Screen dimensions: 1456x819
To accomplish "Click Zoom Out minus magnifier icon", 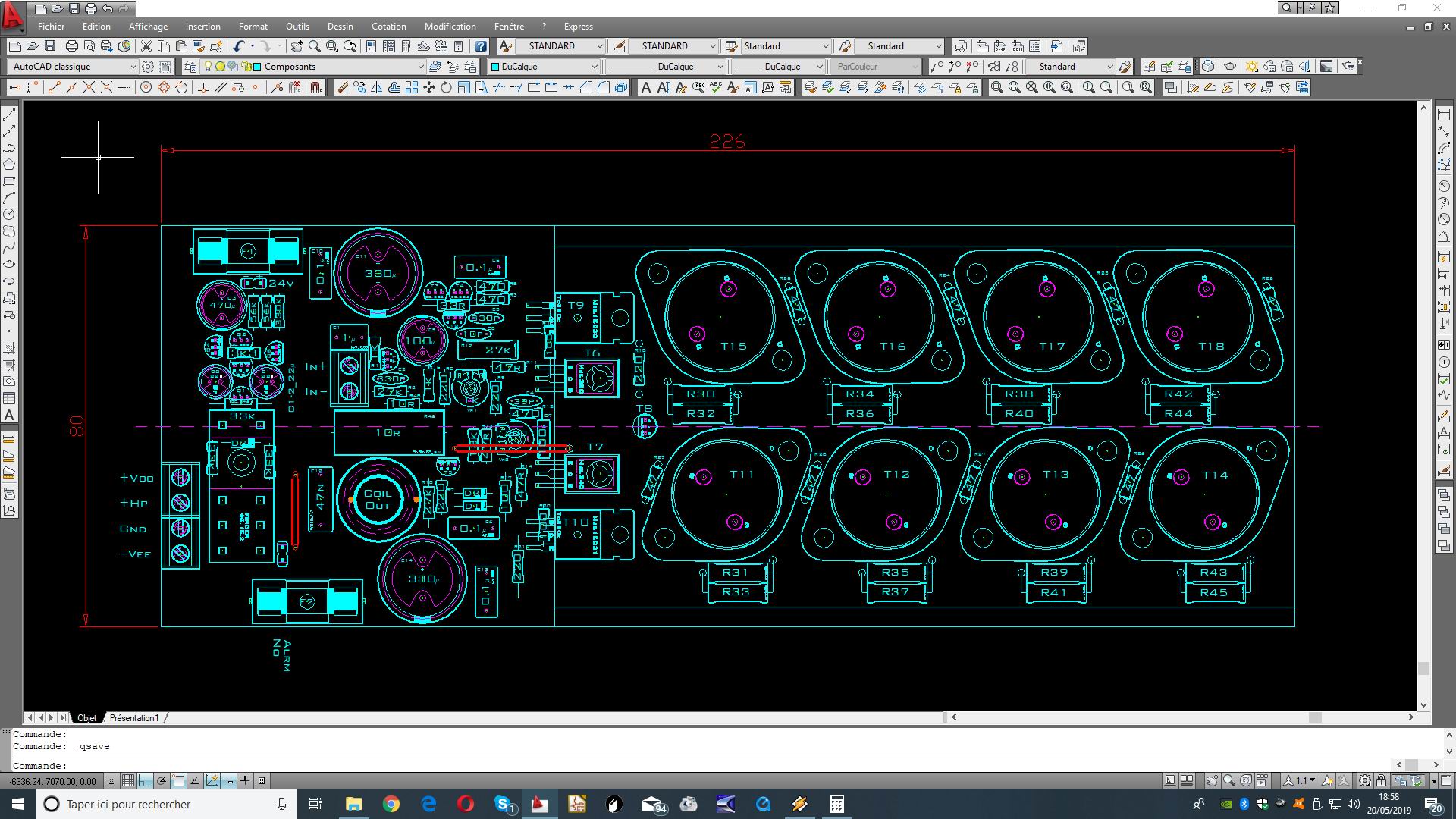I will 1106,87.
